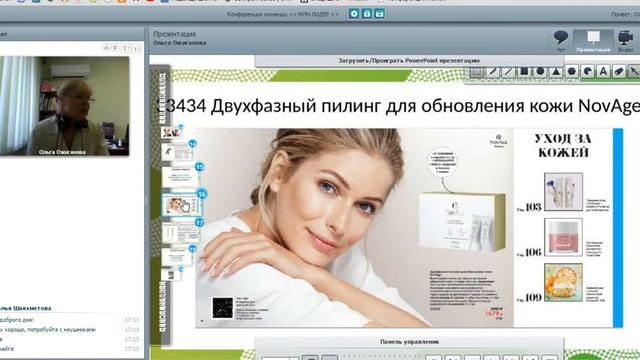
Task: Click page number 106 on slide
Action: click(x=533, y=253)
